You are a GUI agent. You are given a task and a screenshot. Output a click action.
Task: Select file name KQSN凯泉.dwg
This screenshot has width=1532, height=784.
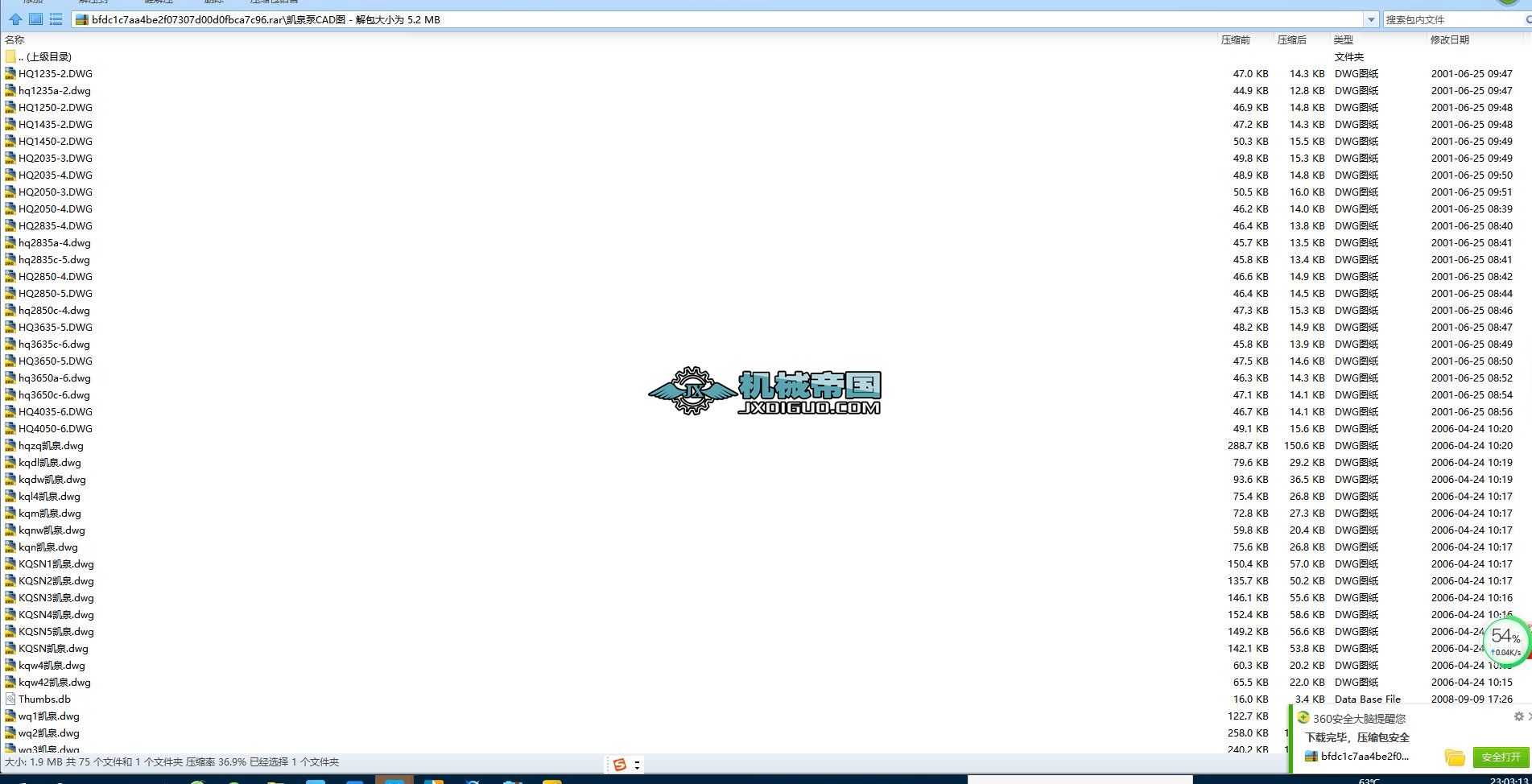[x=53, y=648]
